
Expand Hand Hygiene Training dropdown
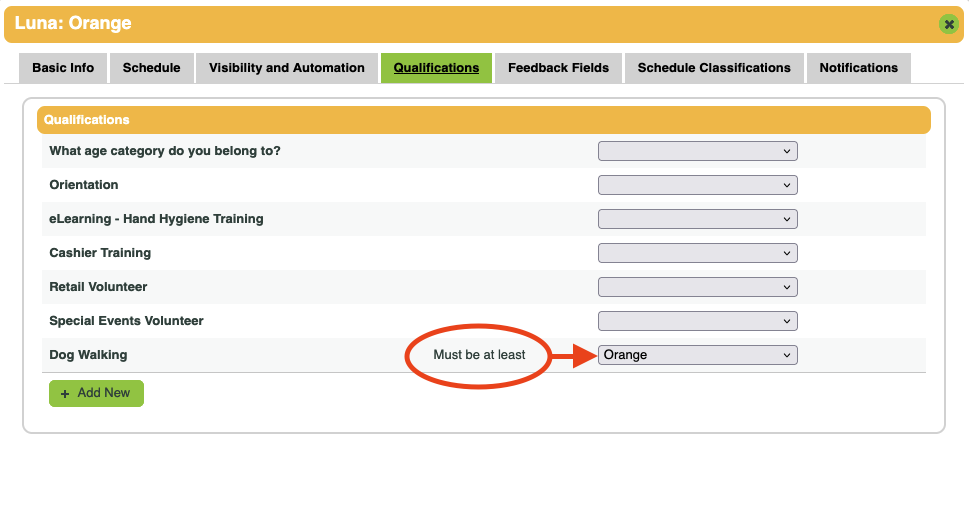click(x=697, y=219)
